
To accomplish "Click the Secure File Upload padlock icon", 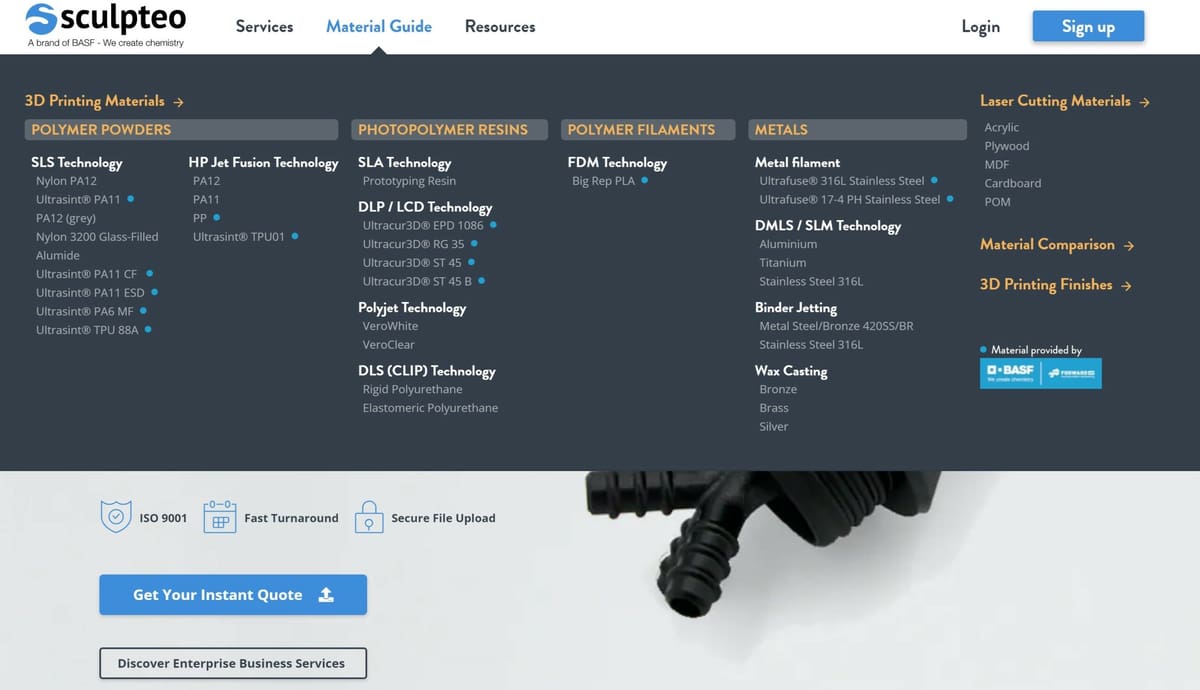I will coord(369,517).
